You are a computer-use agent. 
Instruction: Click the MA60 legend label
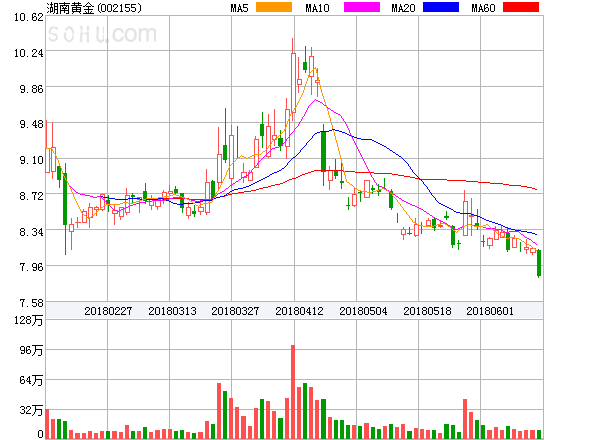tap(483, 8)
